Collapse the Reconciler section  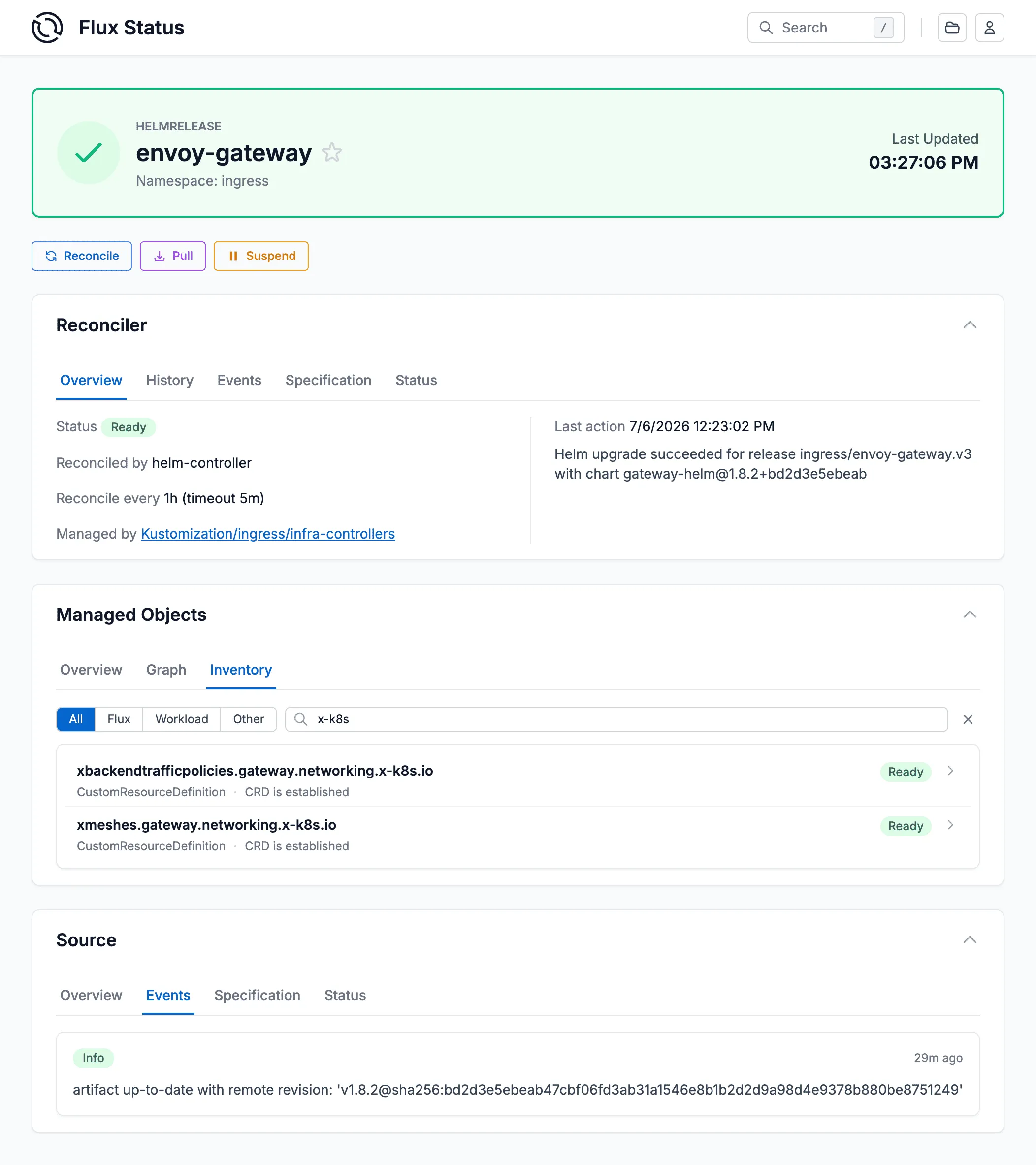(x=970, y=325)
